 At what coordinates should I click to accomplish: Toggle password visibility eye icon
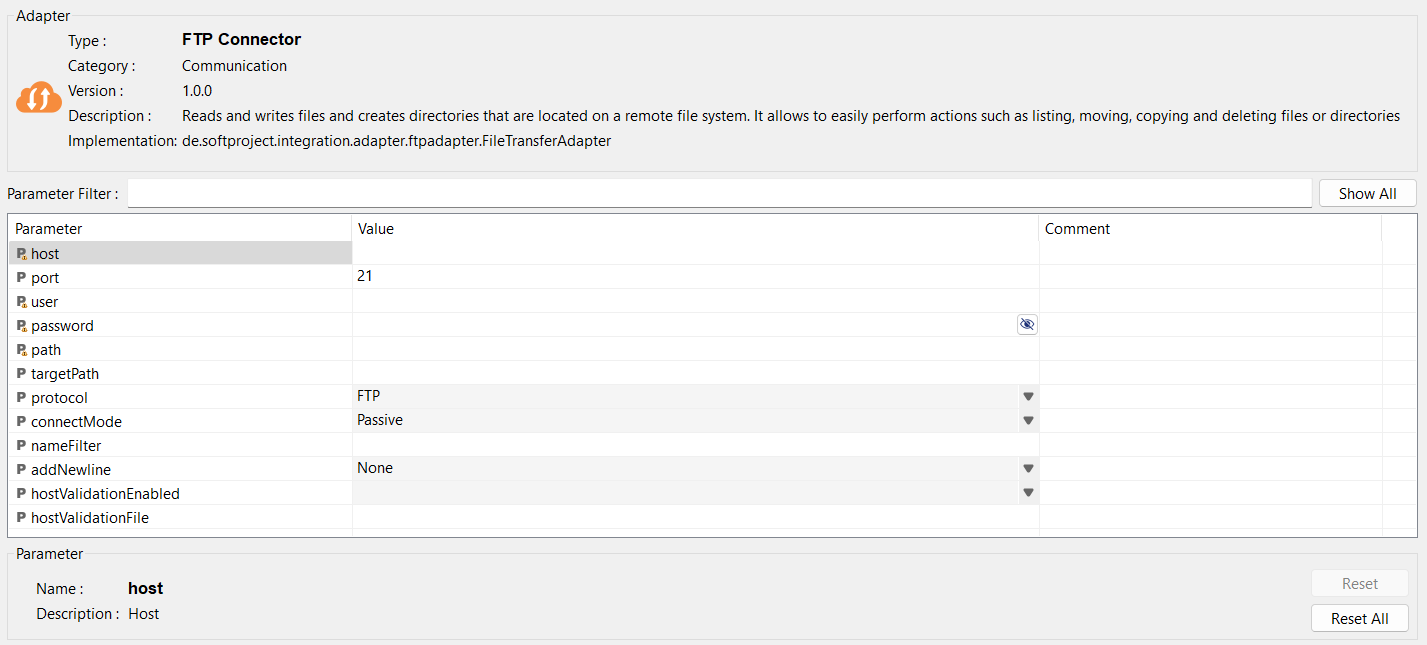point(1027,324)
